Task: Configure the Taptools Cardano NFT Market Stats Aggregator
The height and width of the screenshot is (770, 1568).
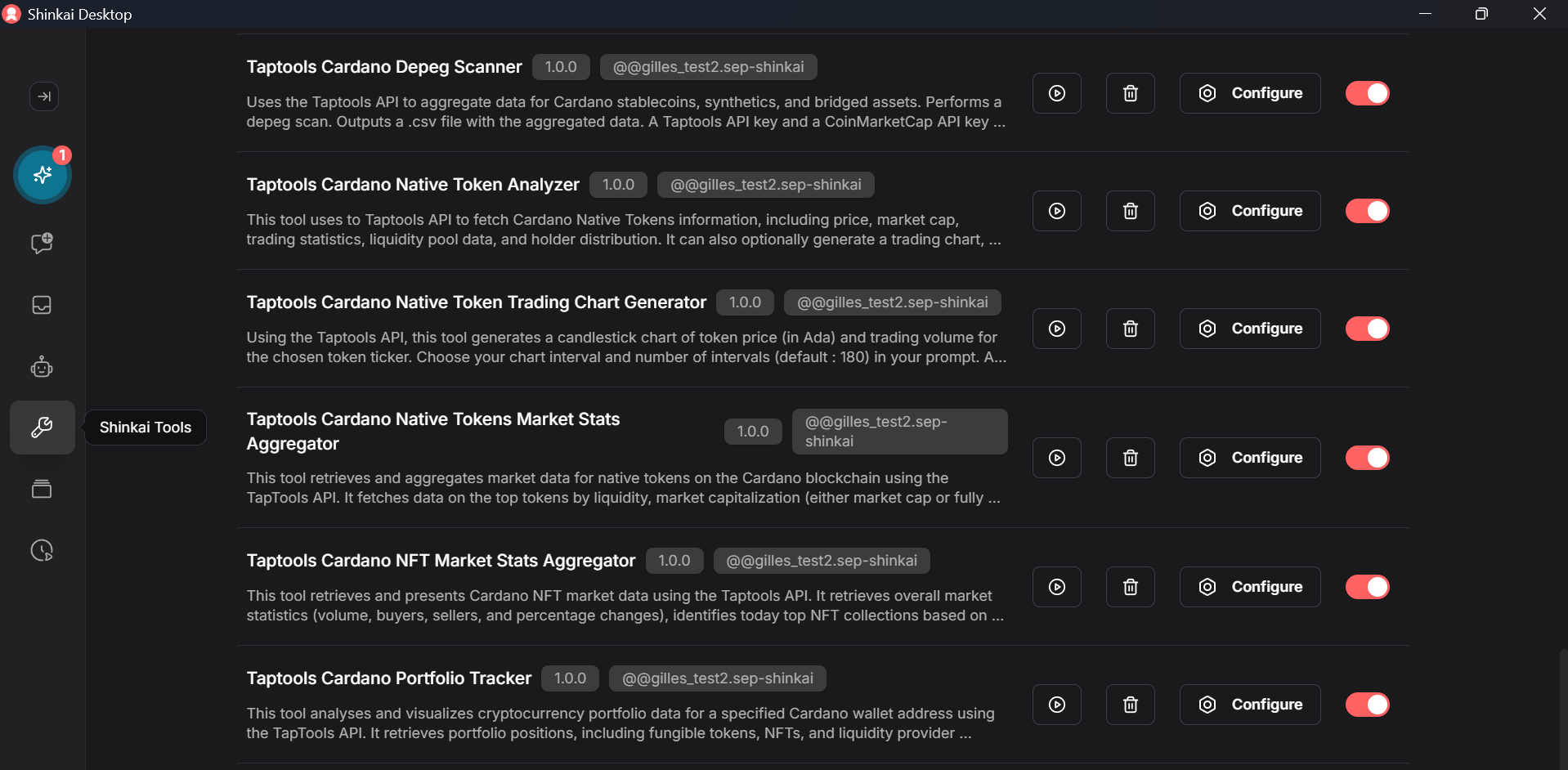Action: [1249, 586]
